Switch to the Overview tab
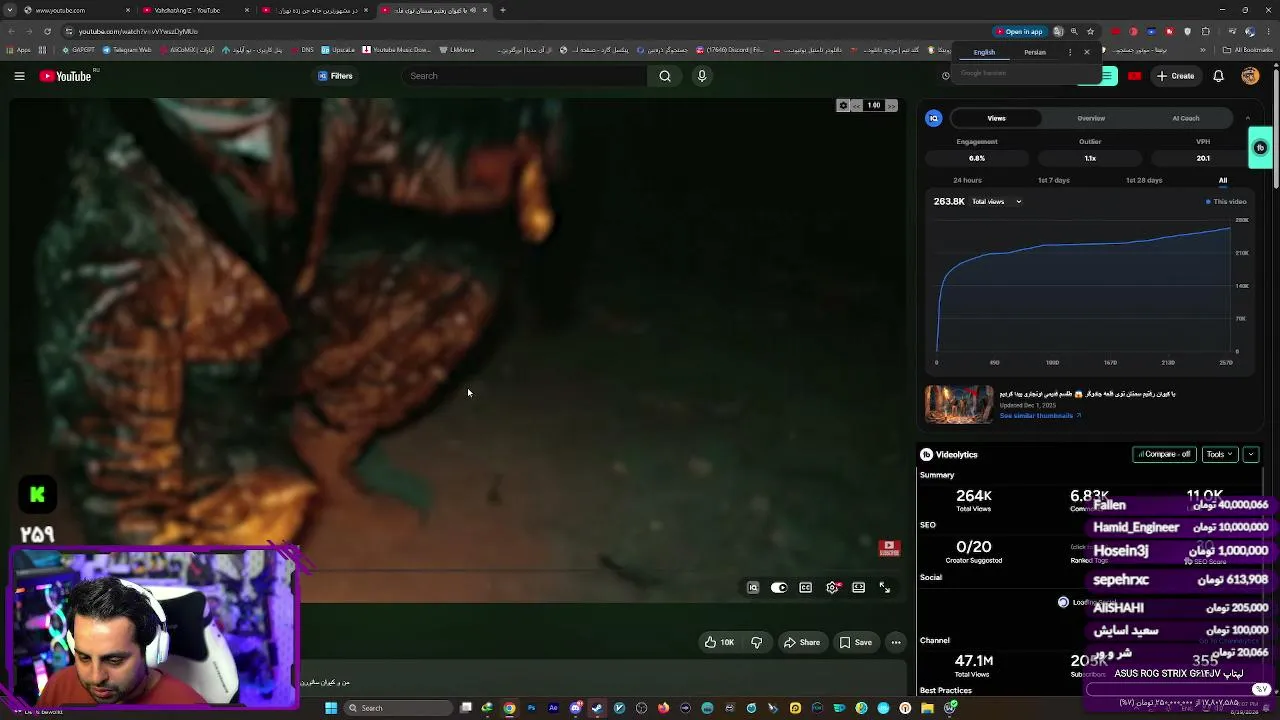 point(1091,118)
